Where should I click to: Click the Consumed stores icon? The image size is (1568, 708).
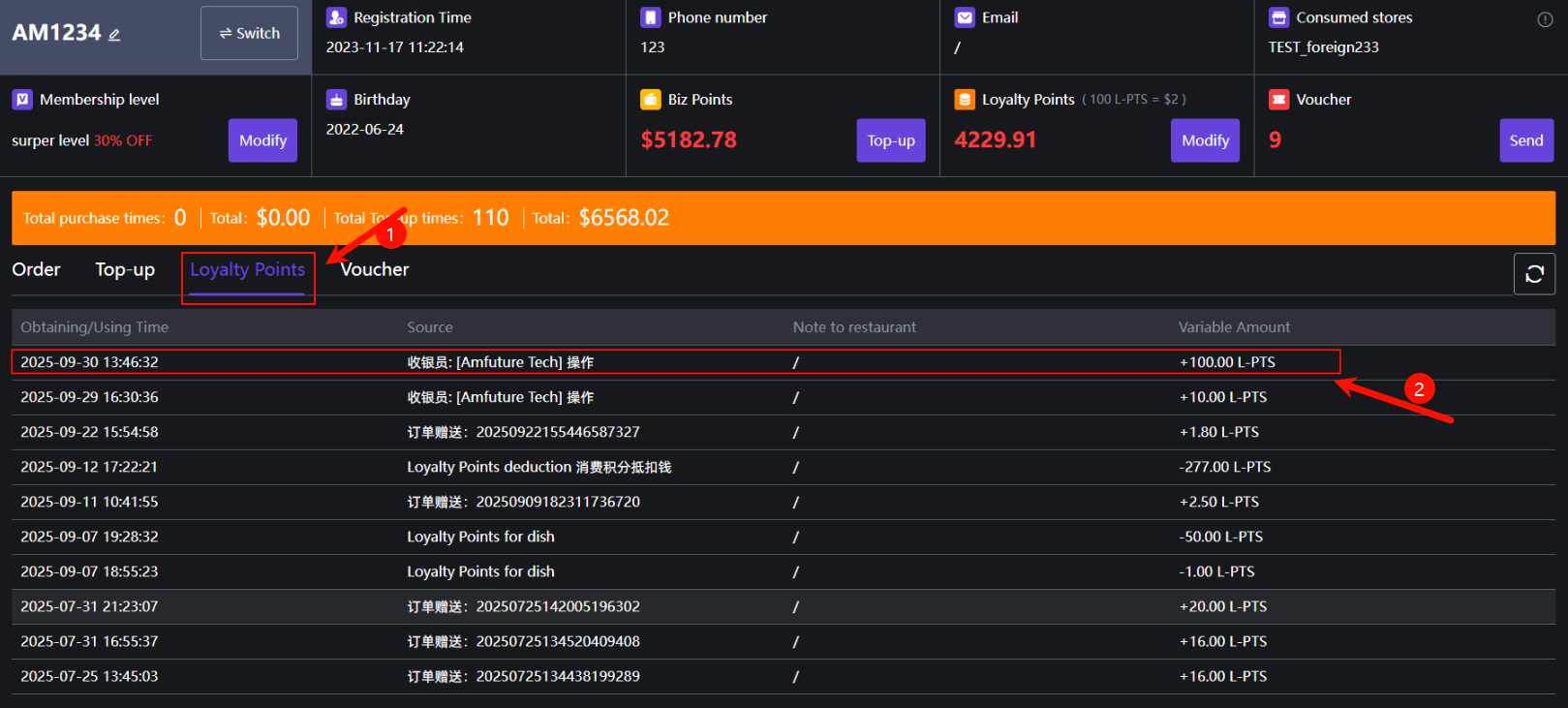click(1278, 17)
